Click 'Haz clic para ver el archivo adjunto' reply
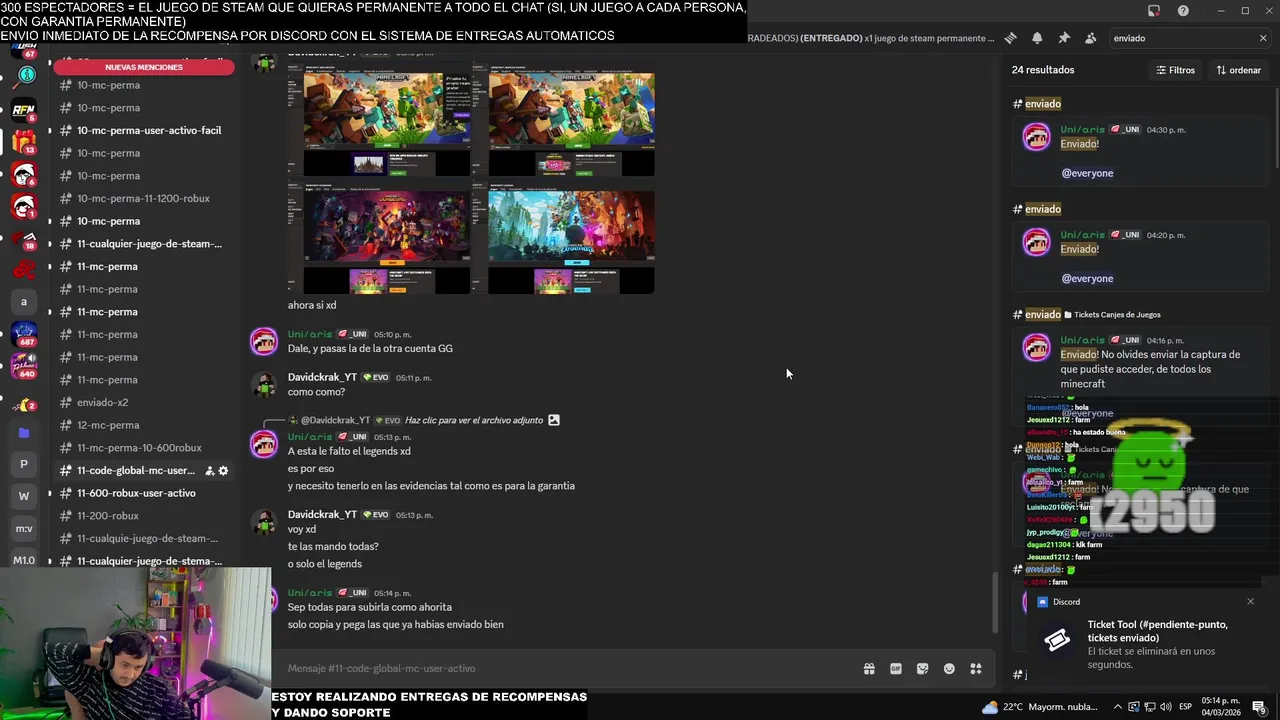Image resolution: width=1280 pixels, height=720 pixels. pos(475,420)
